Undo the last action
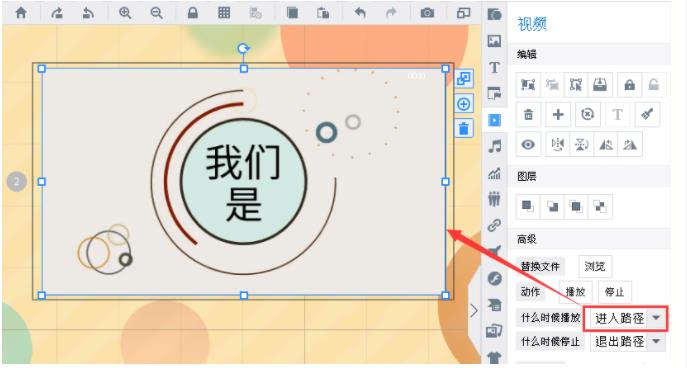 pos(360,13)
